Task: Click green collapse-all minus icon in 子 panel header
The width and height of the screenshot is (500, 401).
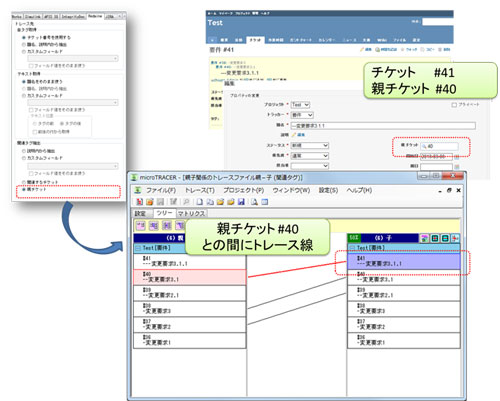Action: 445,238
